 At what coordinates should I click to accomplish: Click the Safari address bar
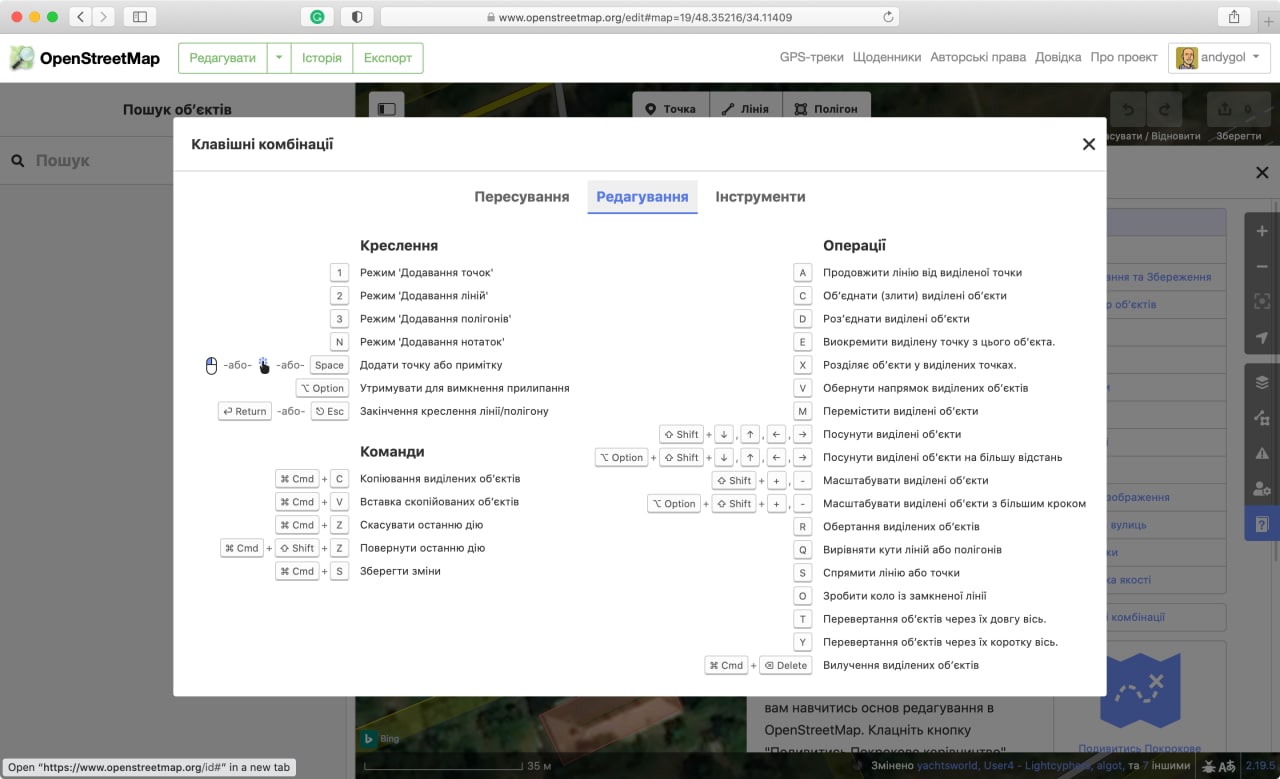640,17
